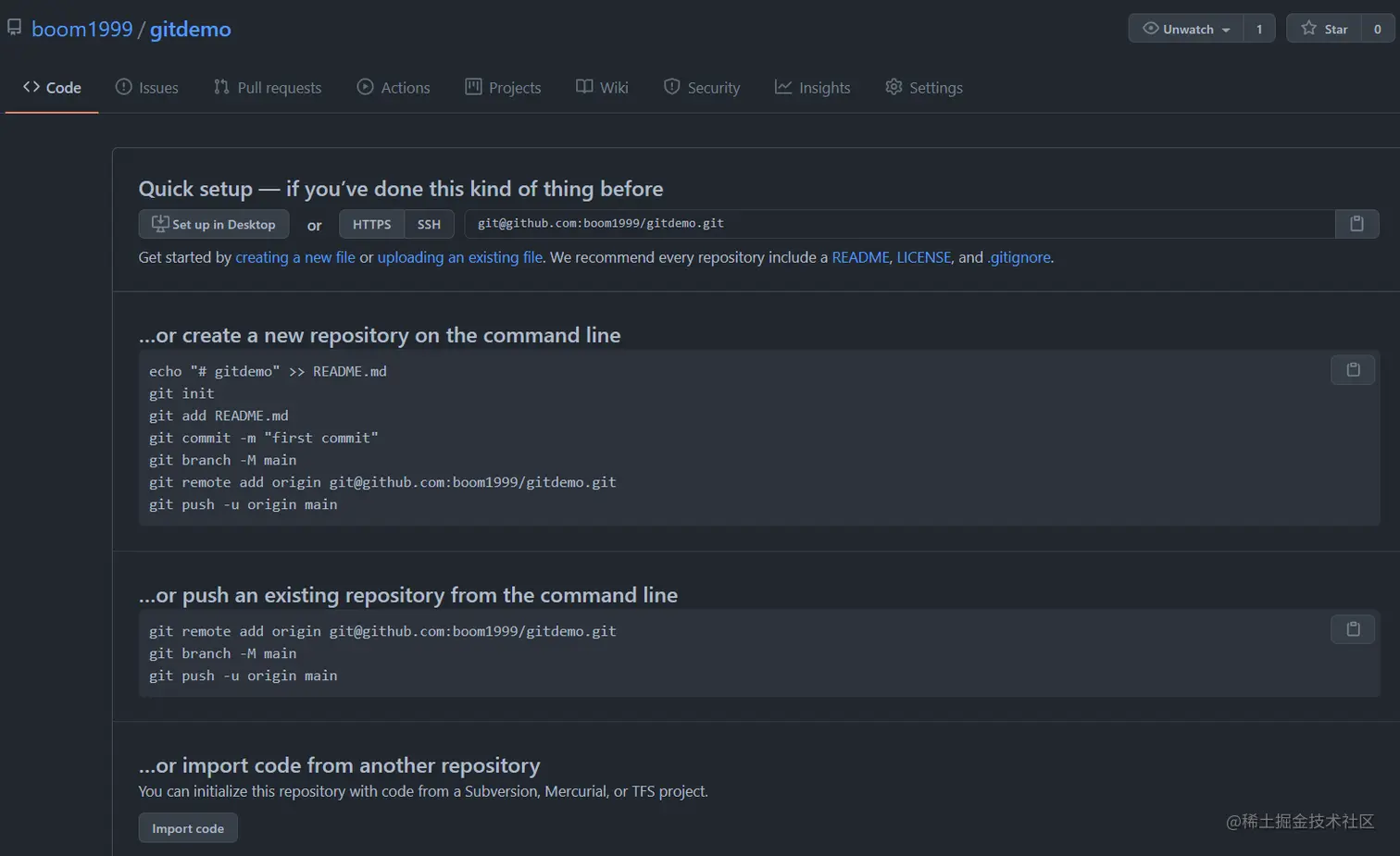Copy the create new repository commands

click(x=1353, y=370)
